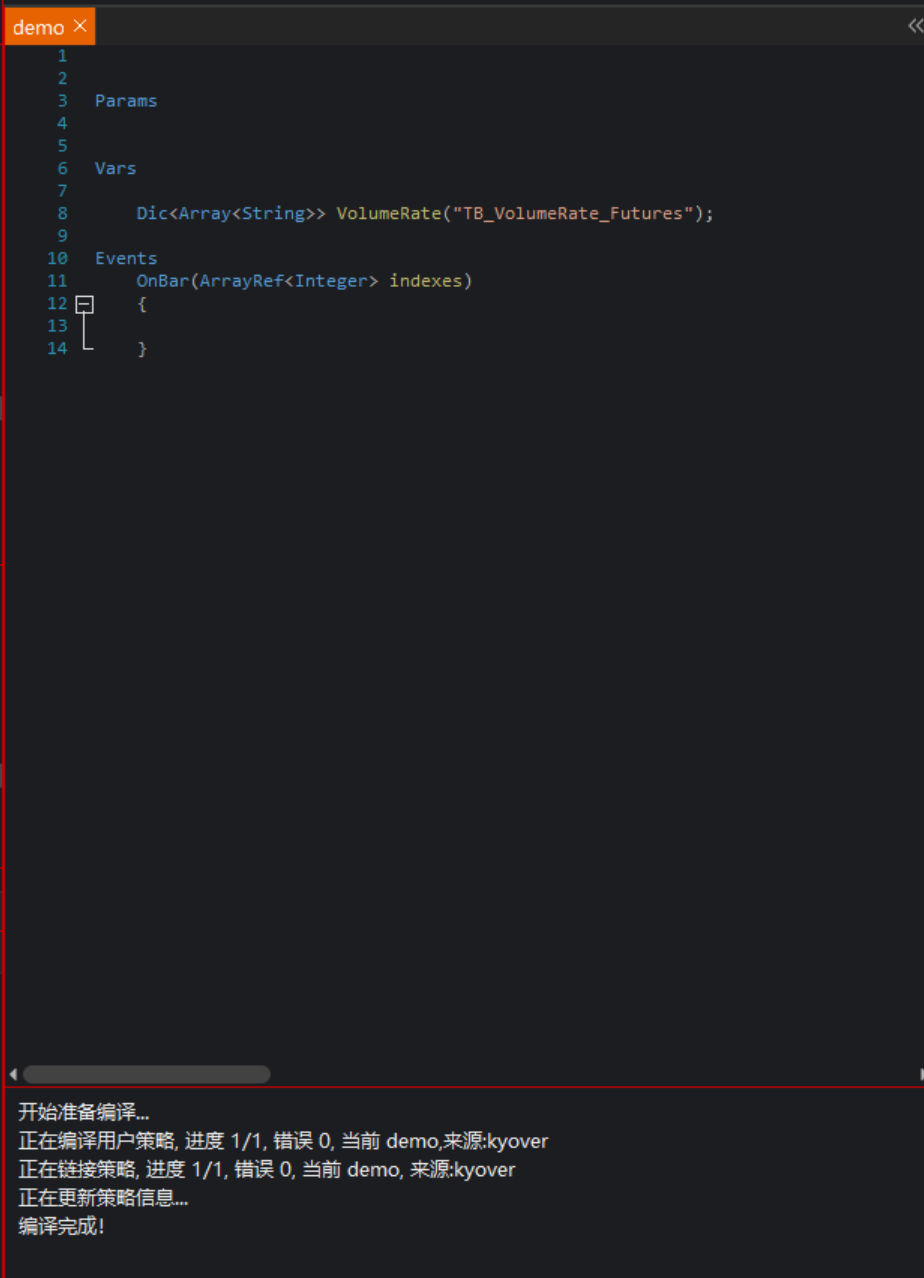
Task: Click the horizontal scrollbar left arrow
Action: [12, 1074]
